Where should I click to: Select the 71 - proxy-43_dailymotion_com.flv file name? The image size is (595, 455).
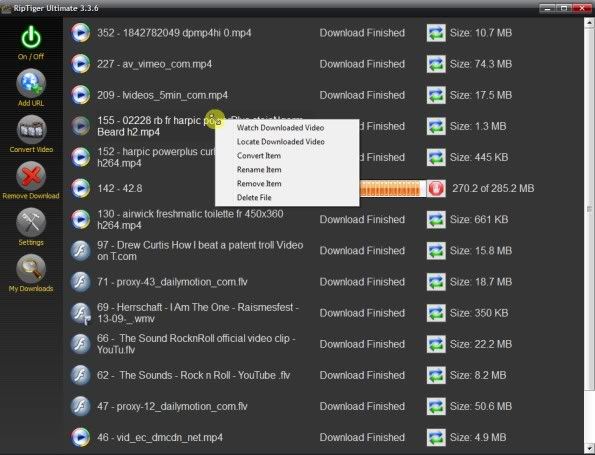pos(172,282)
